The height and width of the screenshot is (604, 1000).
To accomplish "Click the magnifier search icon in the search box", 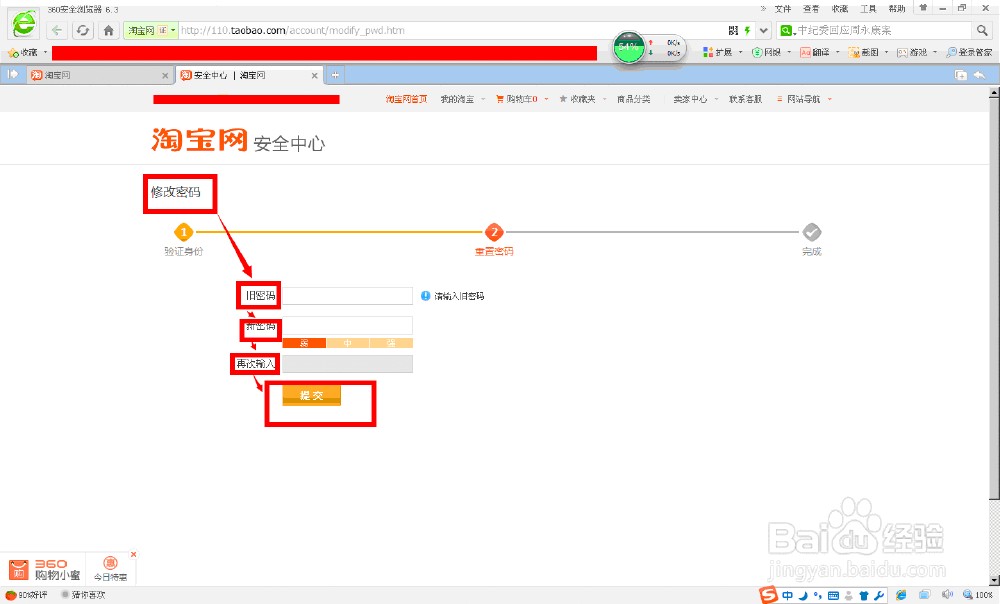I will pos(982,30).
